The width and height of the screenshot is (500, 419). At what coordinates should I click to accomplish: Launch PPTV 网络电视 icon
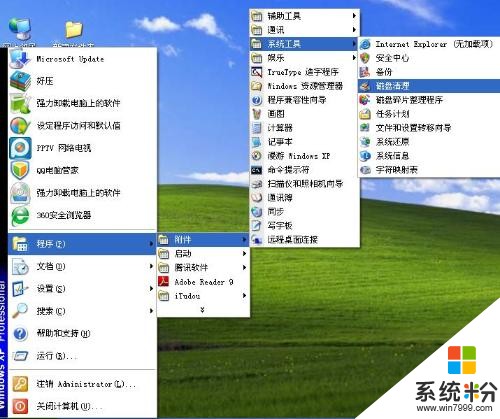tap(20, 148)
